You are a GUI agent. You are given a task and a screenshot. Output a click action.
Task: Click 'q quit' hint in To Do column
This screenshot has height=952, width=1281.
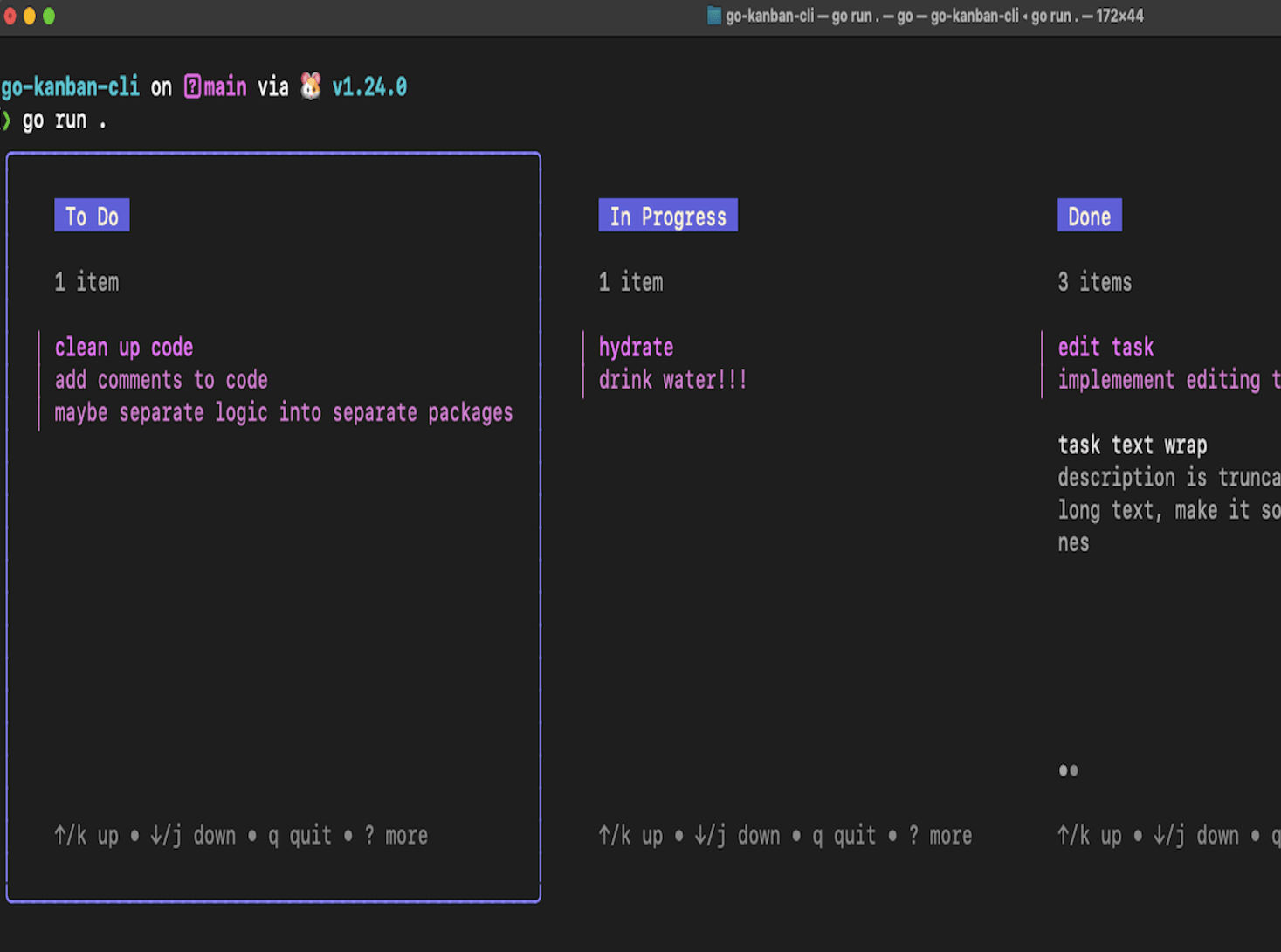(x=300, y=836)
